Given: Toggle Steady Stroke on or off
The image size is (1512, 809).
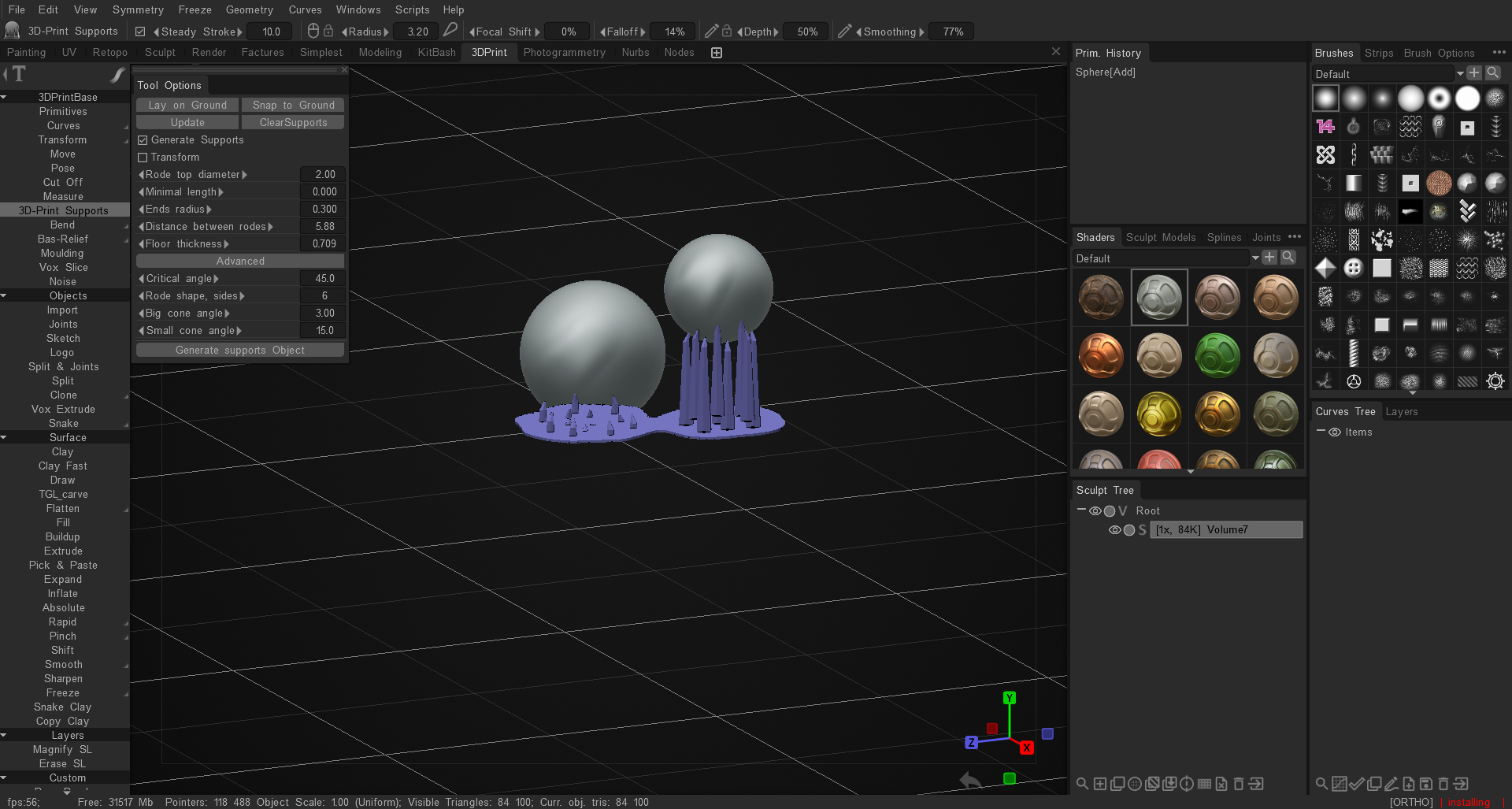Looking at the screenshot, I should 140,32.
